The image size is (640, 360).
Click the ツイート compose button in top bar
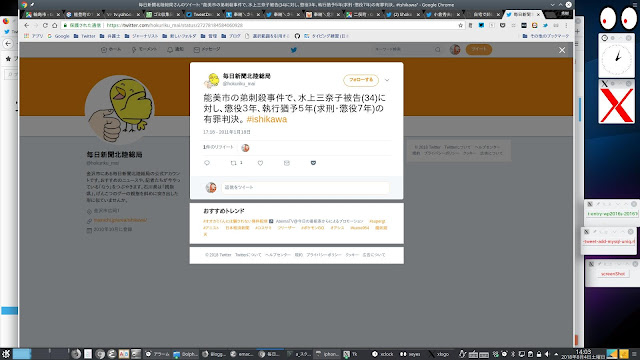point(479,49)
